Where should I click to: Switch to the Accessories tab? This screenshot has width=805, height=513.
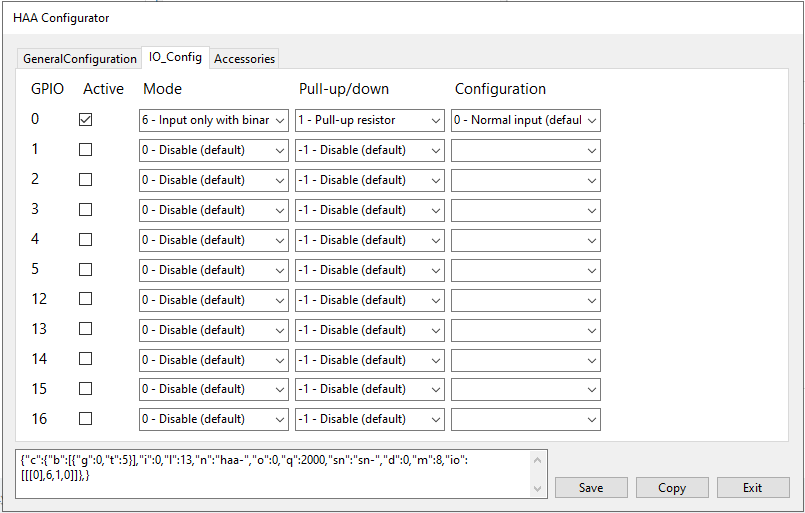pos(245,59)
